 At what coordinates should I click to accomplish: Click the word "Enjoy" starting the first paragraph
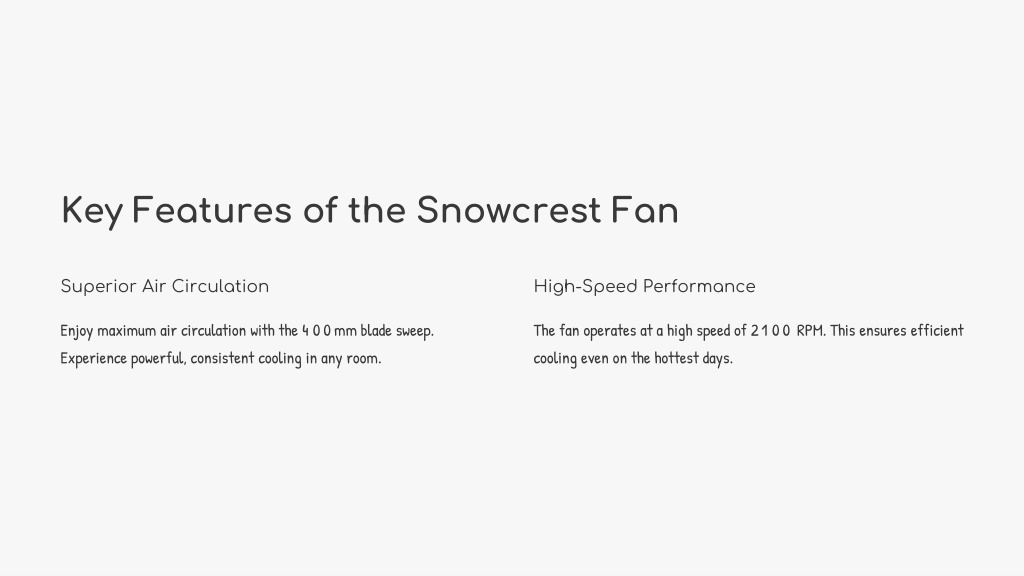(76, 331)
